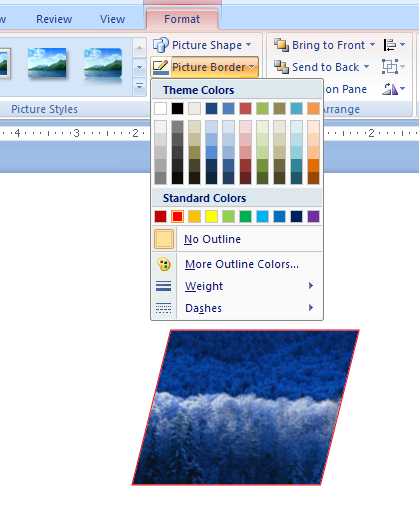The width and height of the screenshot is (419, 527).
Task: Click the Group objects icon
Action: 390,67
